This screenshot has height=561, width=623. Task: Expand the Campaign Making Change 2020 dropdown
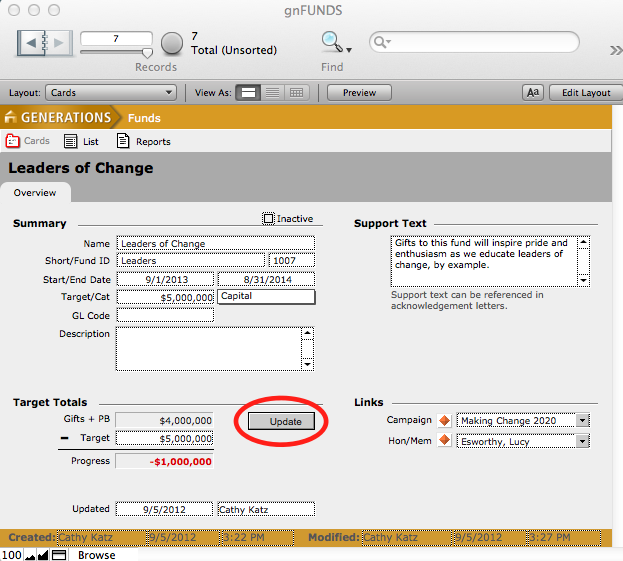pos(582,421)
